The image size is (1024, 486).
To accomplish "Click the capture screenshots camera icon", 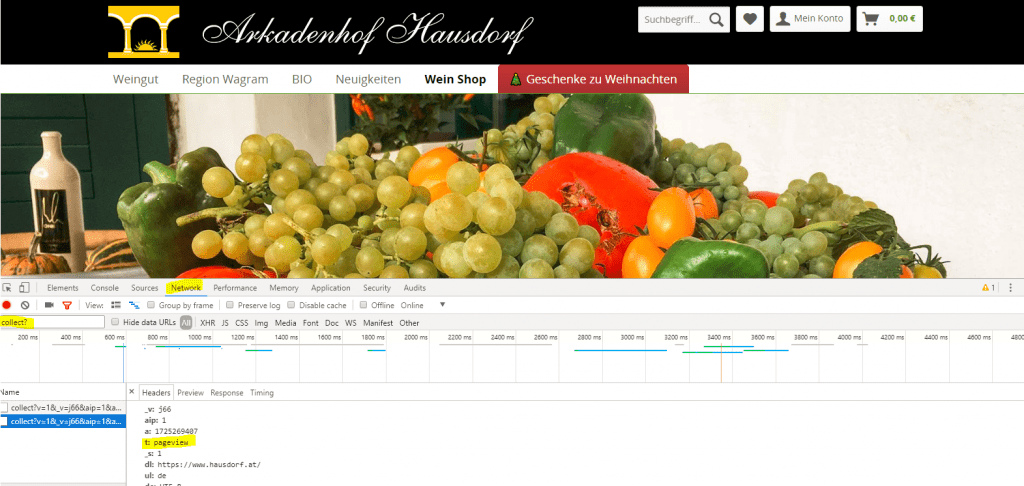I will (x=49, y=305).
